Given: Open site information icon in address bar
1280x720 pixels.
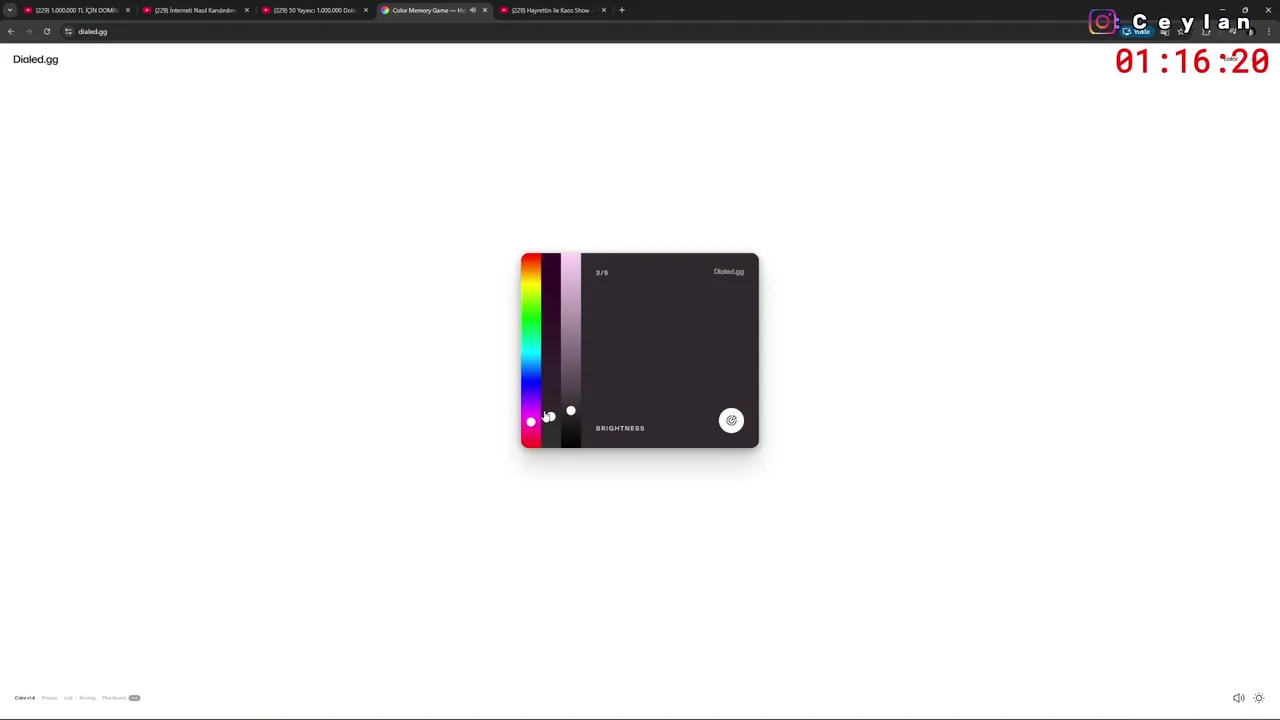Looking at the screenshot, I should coord(68,31).
